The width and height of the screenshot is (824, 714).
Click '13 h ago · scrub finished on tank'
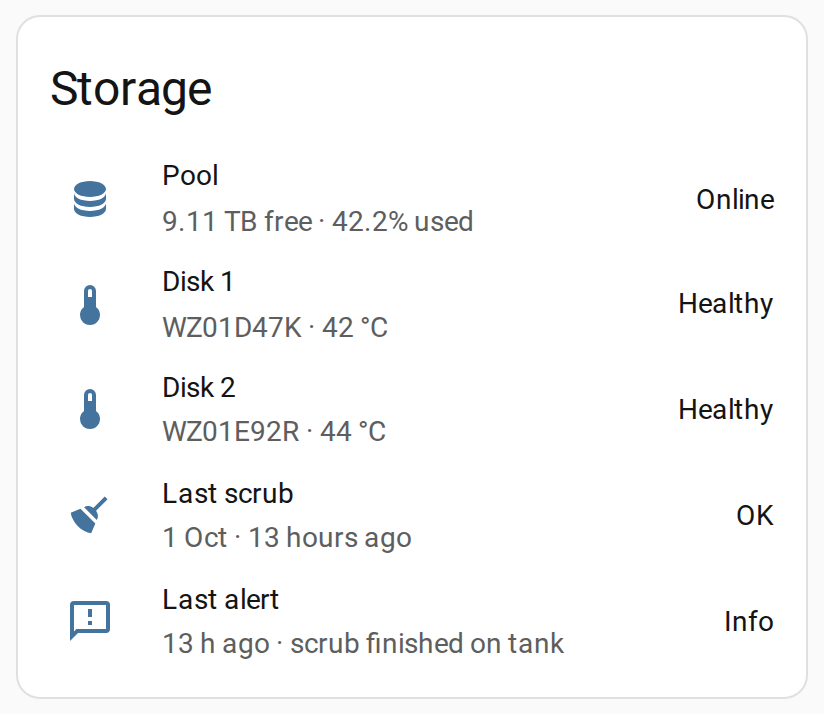(363, 645)
